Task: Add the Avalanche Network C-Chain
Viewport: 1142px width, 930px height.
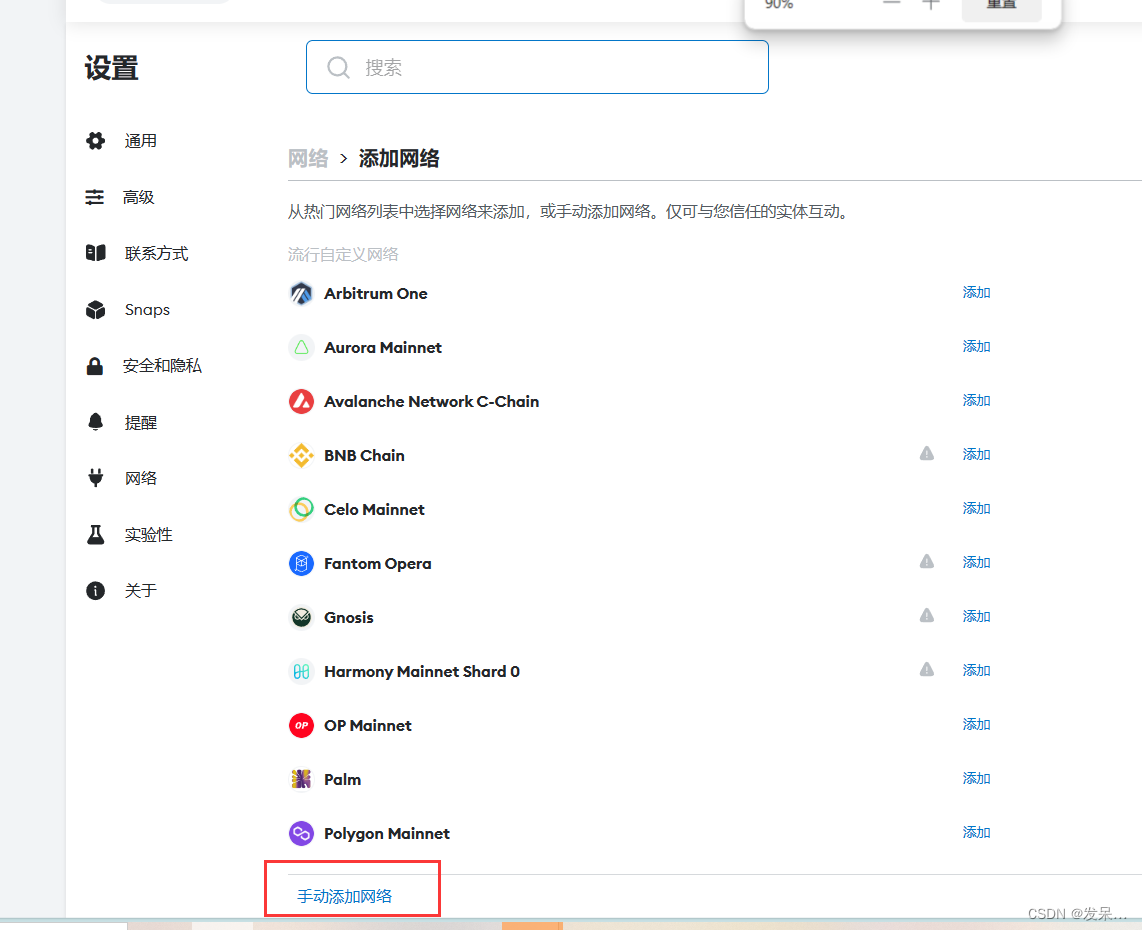Action: (x=976, y=401)
